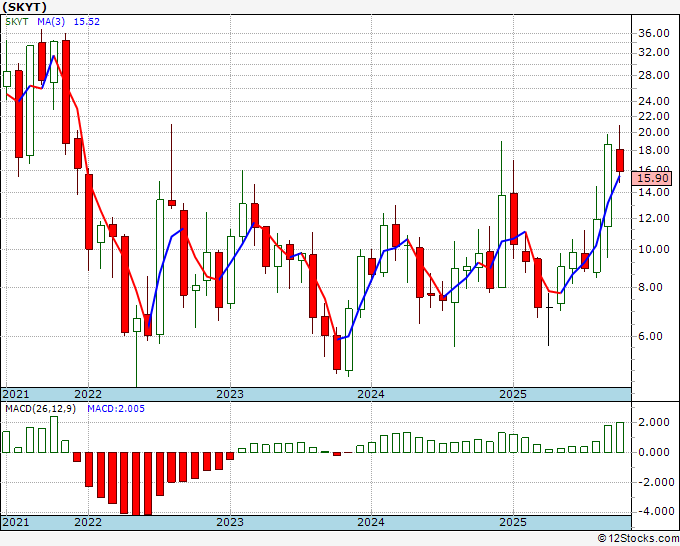Click the 20.00 price axis label
This screenshot has height=546, width=680.
(x=654, y=132)
